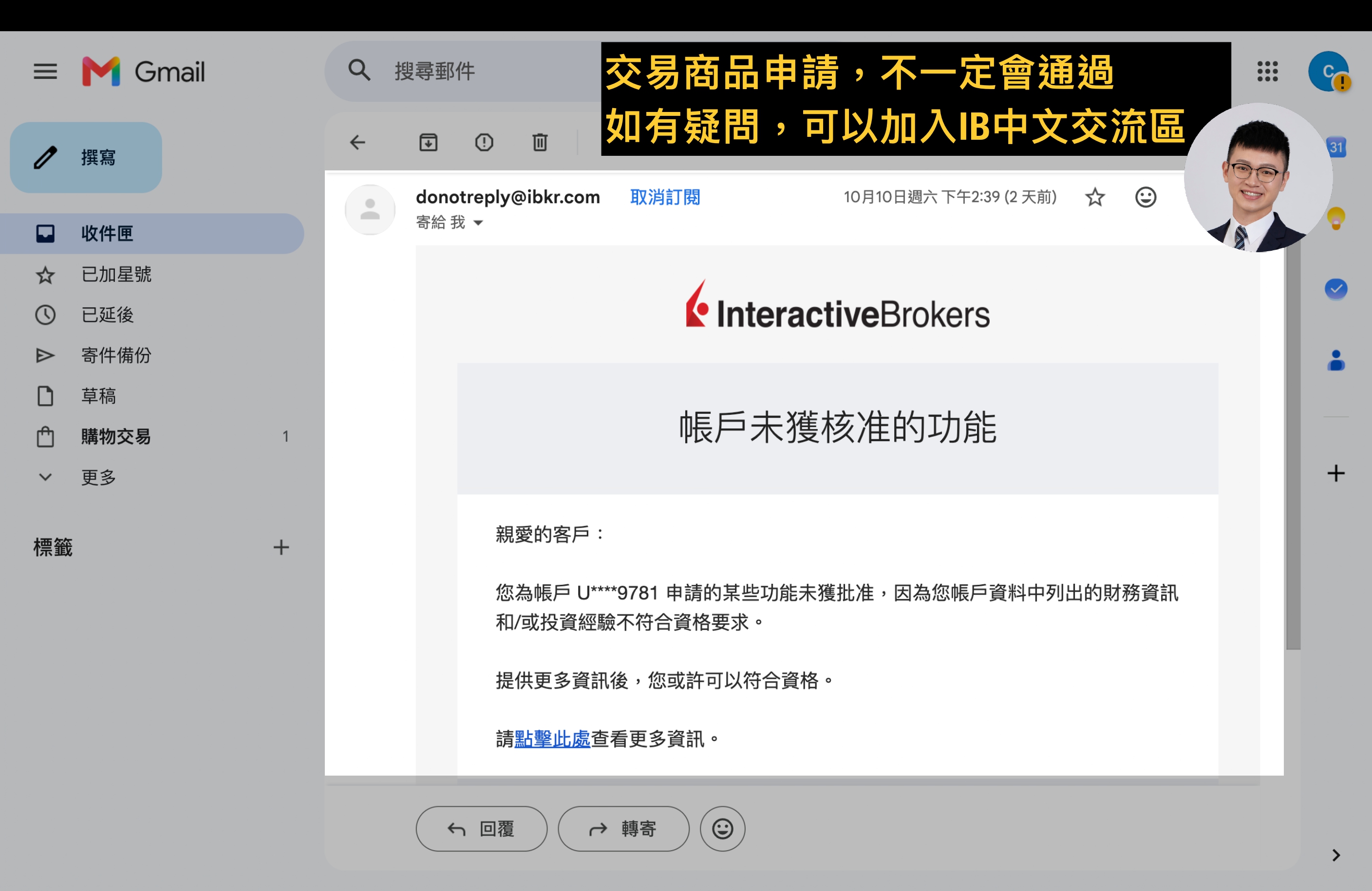Open Google Tasks side panel

(1335, 289)
